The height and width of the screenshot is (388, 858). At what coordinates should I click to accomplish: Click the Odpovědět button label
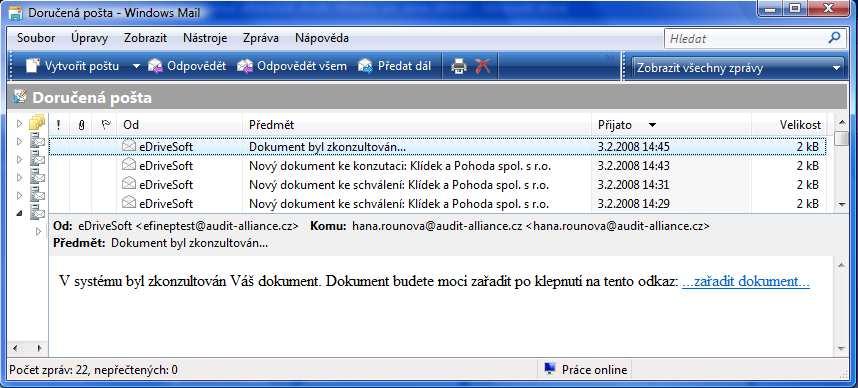point(196,66)
